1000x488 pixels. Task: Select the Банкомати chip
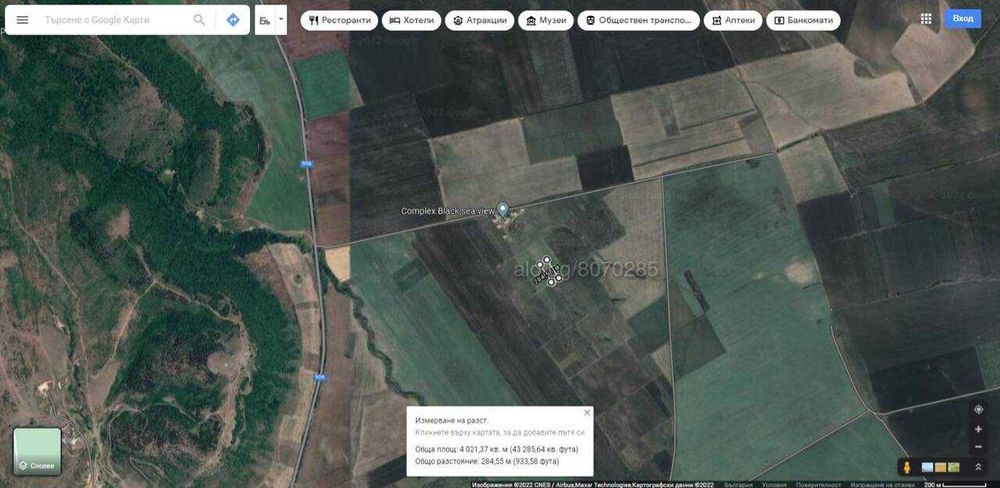pyautogui.click(x=803, y=20)
